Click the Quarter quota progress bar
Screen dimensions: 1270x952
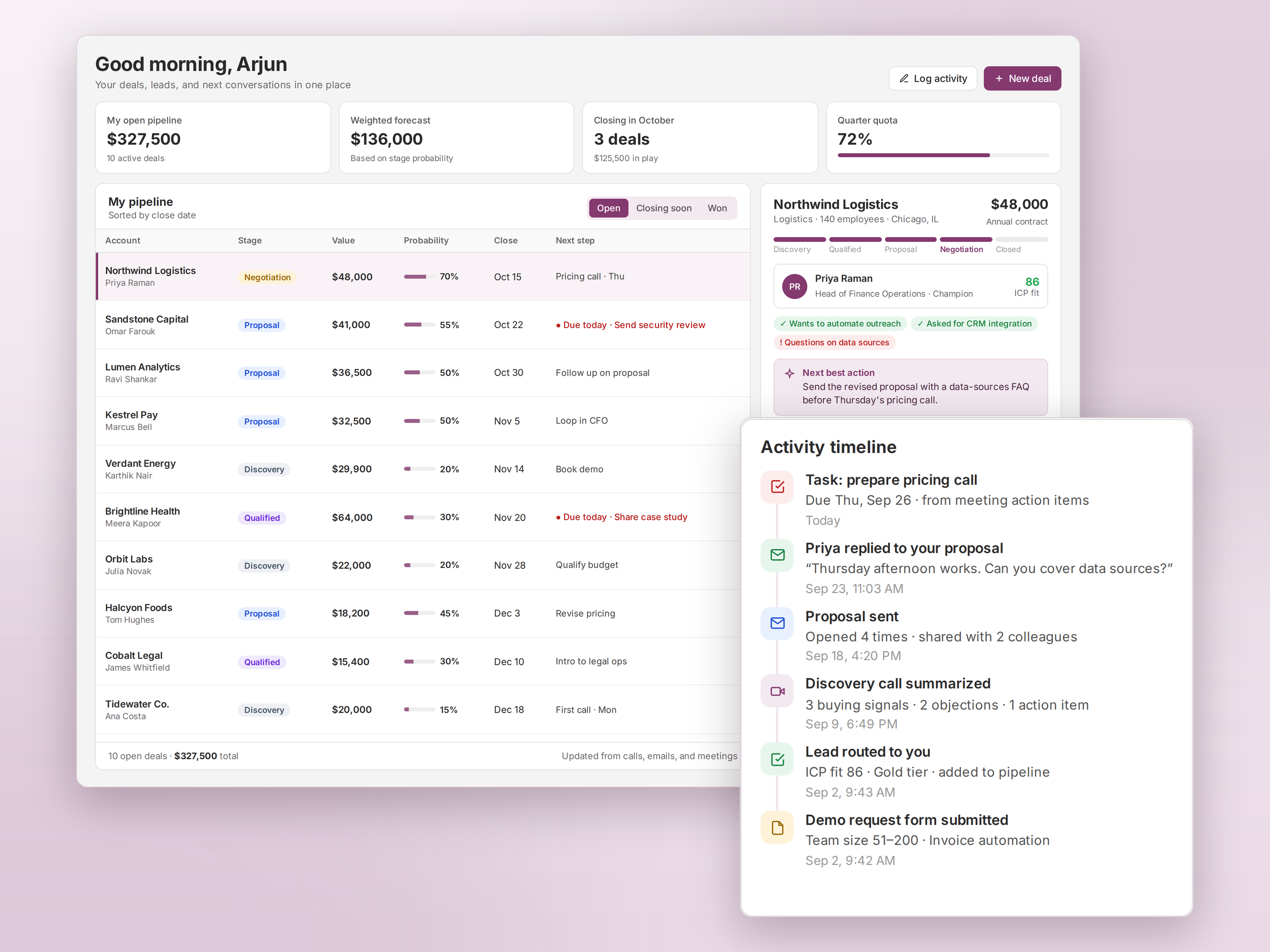pyautogui.click(x=943, y=155)
